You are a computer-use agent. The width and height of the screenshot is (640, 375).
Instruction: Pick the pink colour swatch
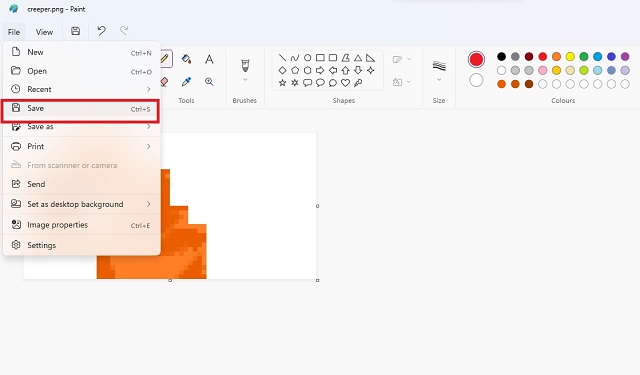(x=542, y=71)
